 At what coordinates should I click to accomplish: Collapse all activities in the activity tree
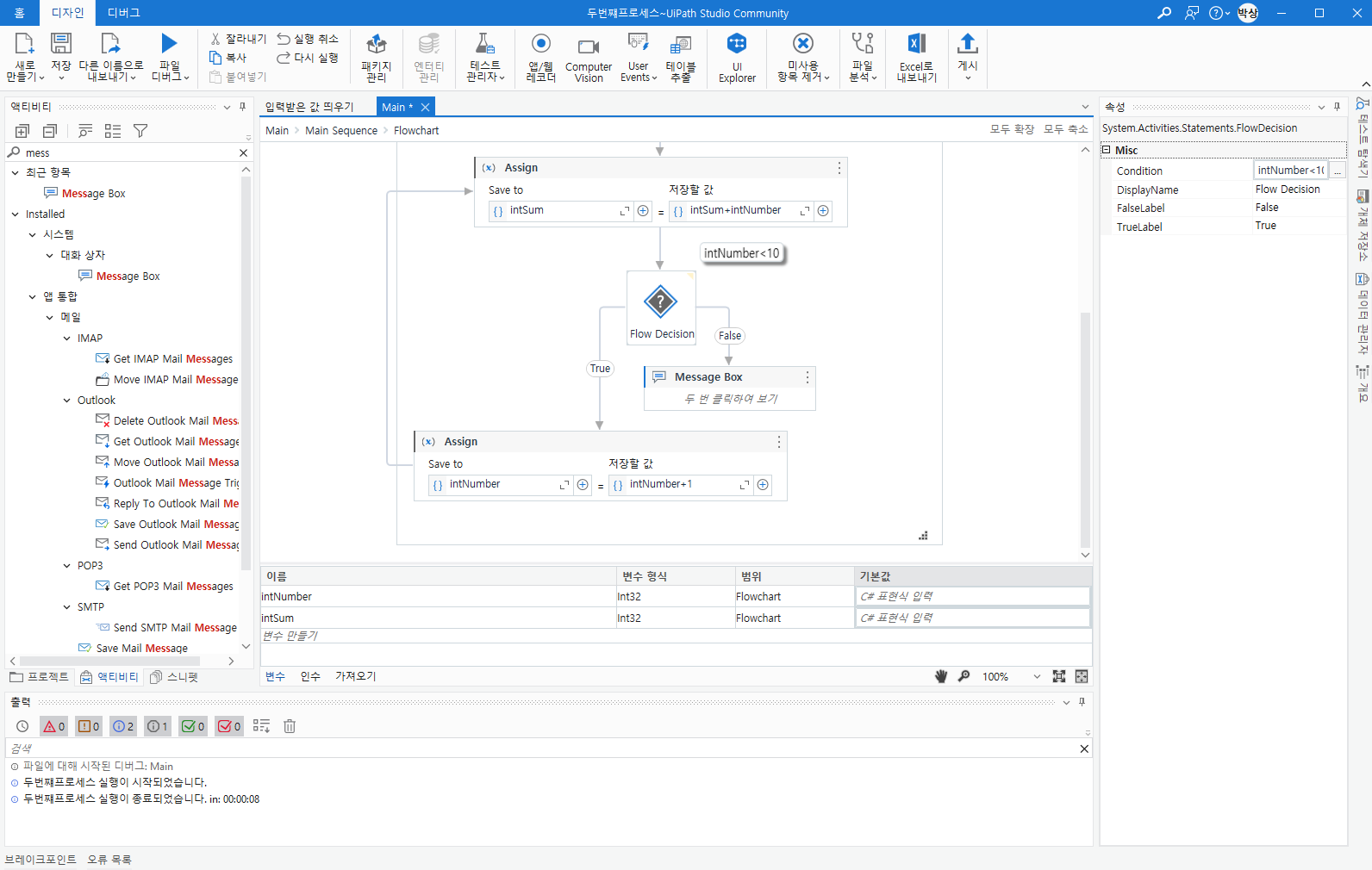click(50, 131)
